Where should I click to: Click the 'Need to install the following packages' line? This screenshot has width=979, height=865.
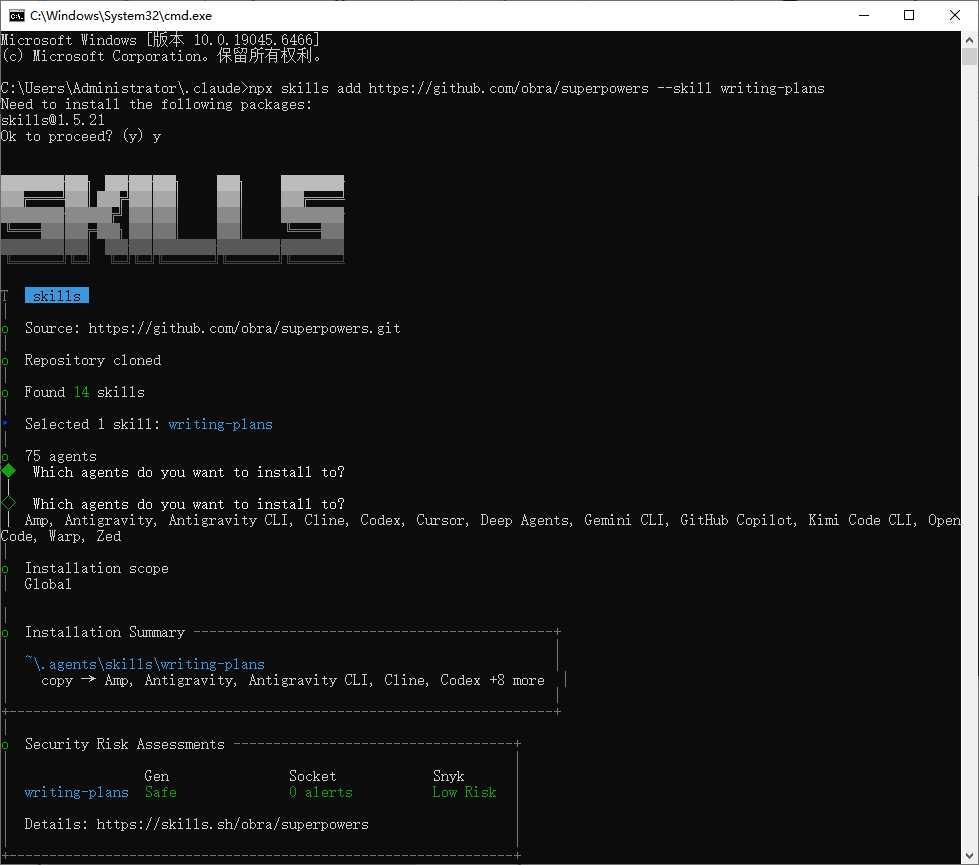pyautogui.click(x=156, y=104)
